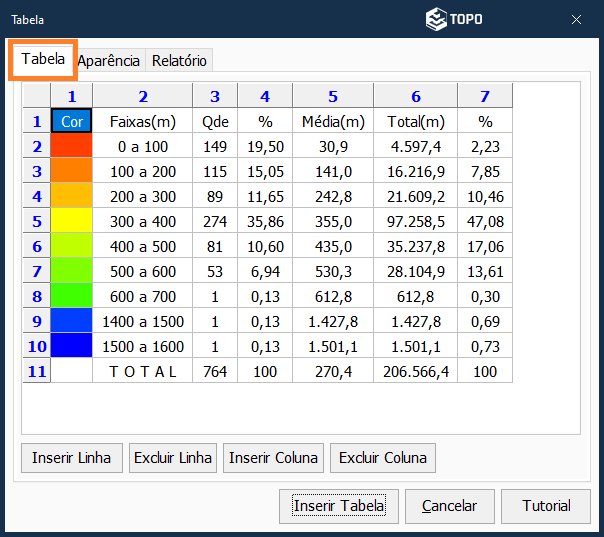This screenshot has height=537, width=604.
Task: Click the cell reading 600 a 700
Action: tap(143, 295)
